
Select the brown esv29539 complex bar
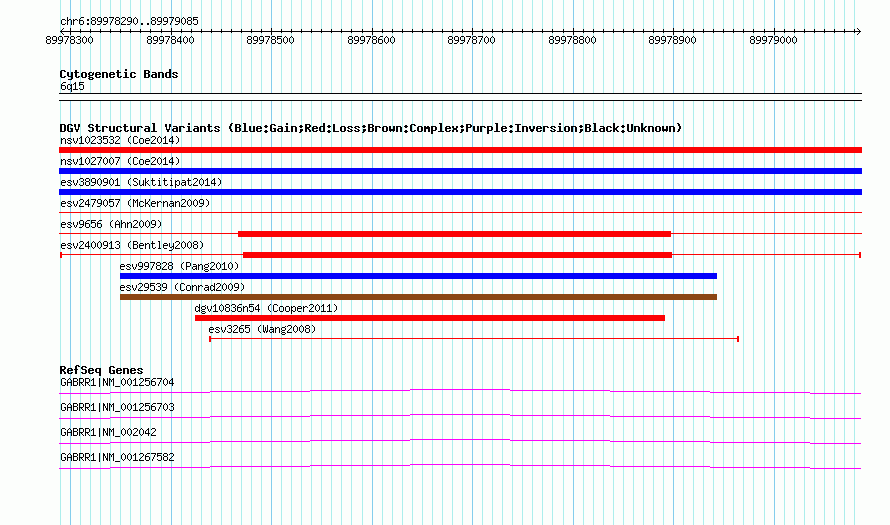click(x=418, y=297)
